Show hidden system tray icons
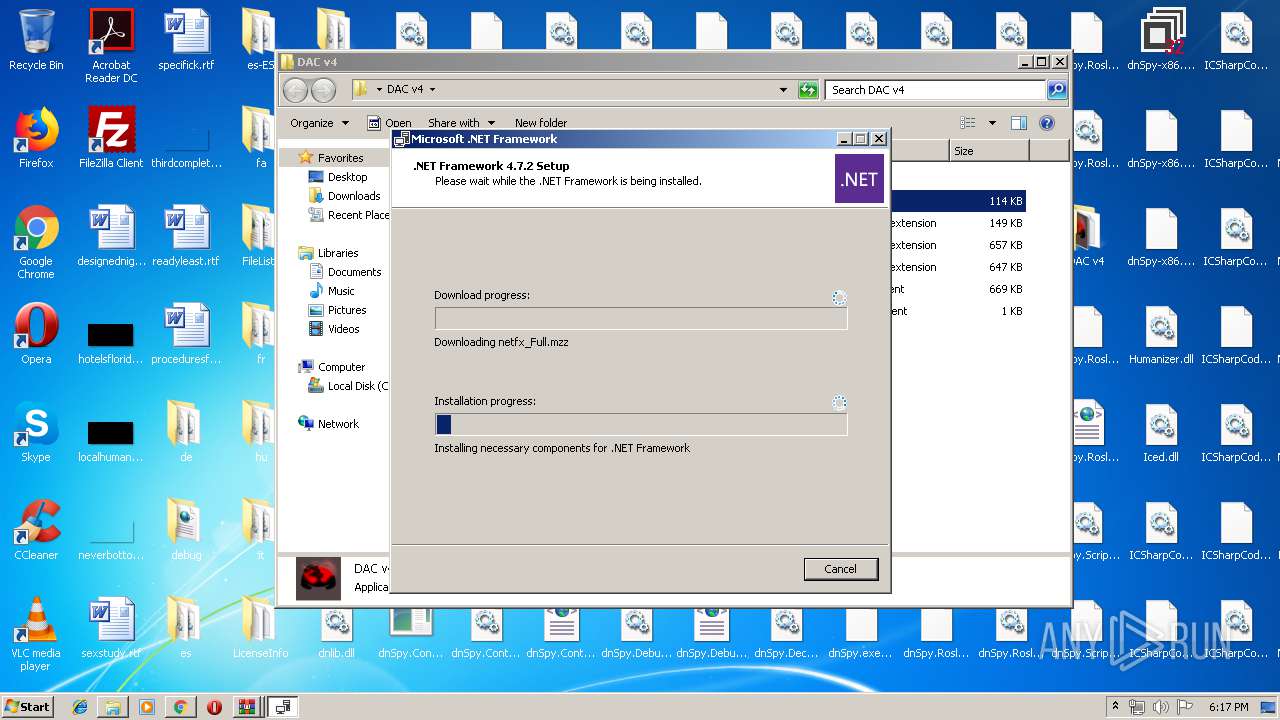1280x720 pixels. coord(1115,706)
